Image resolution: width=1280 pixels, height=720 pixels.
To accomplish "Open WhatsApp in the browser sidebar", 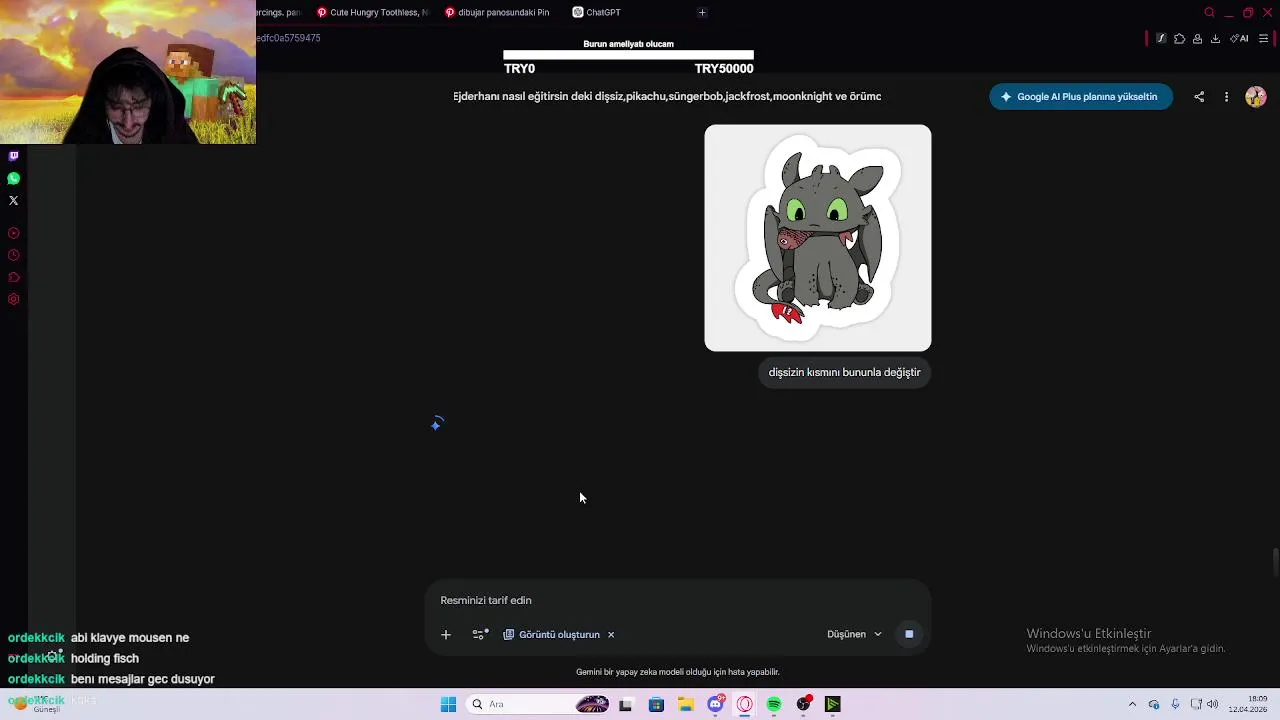I will 13,178.
